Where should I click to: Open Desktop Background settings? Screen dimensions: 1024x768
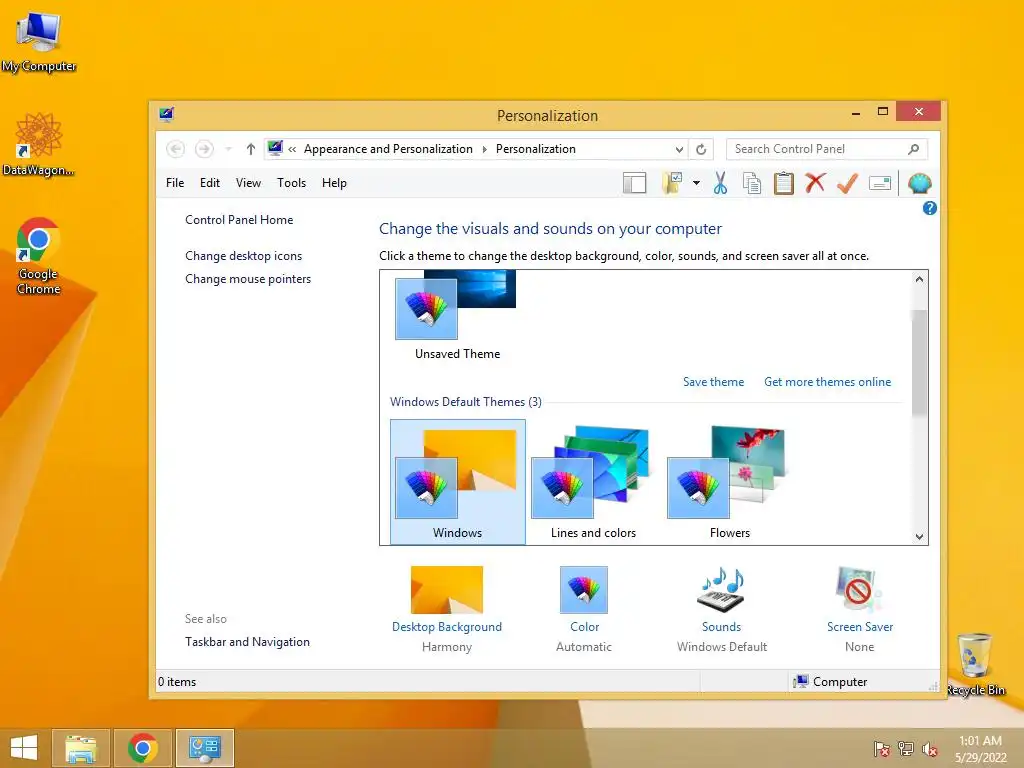(447, 590)
